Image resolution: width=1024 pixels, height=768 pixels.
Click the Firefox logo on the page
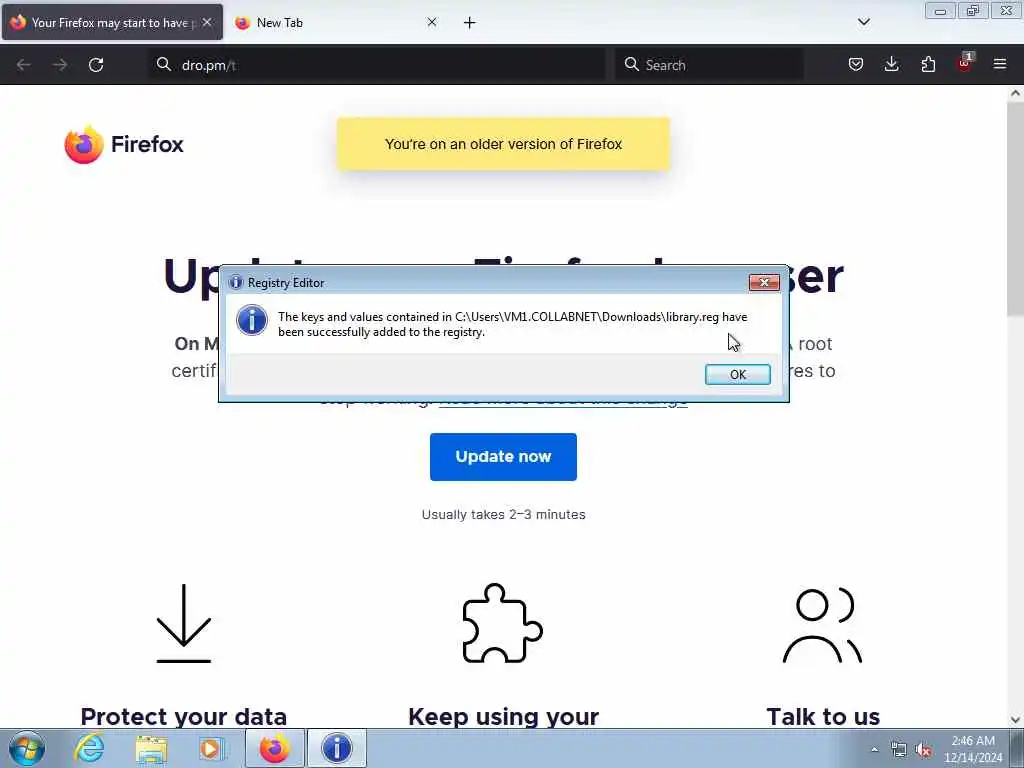coord(123,144)
